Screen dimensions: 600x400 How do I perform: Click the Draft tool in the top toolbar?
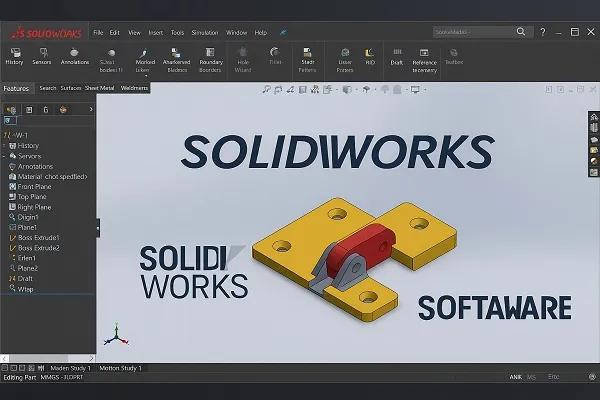click(397, 56)
